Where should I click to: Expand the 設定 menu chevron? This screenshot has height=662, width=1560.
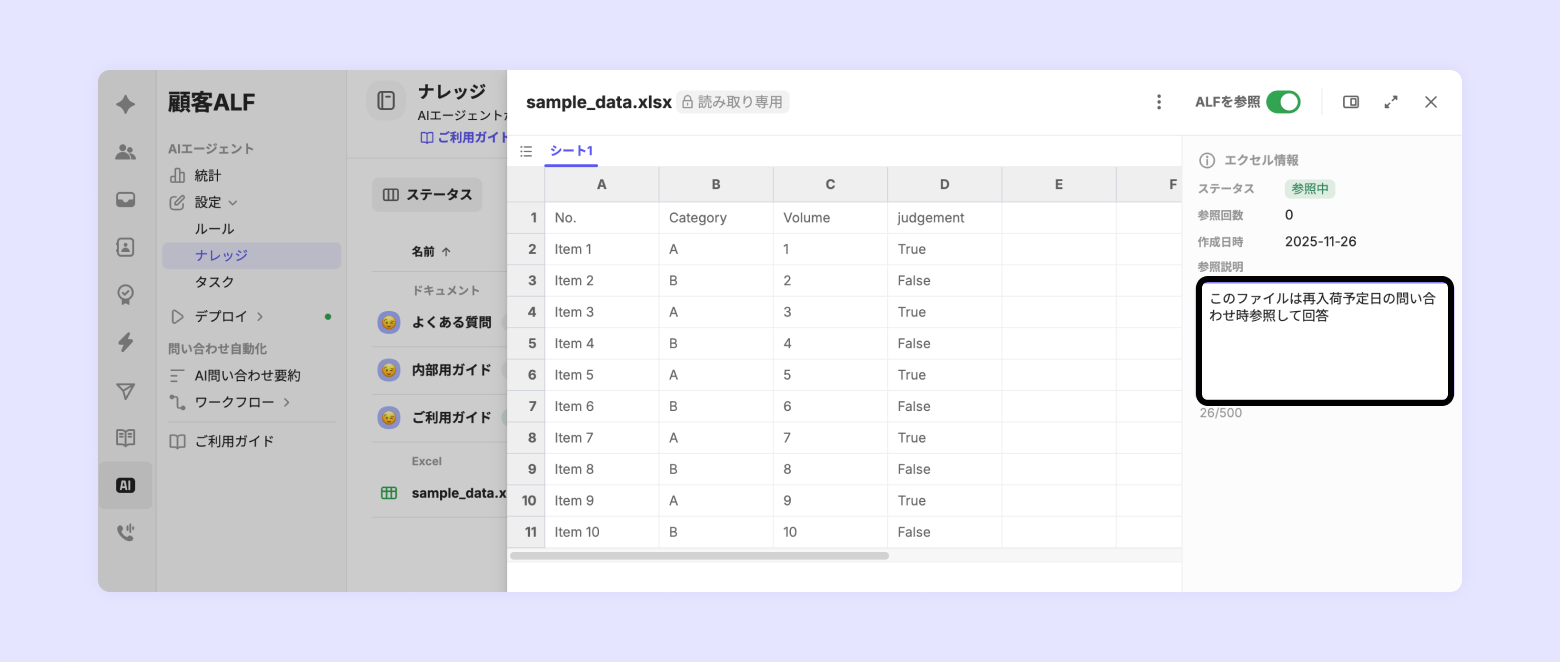click(x=233, y=203)
